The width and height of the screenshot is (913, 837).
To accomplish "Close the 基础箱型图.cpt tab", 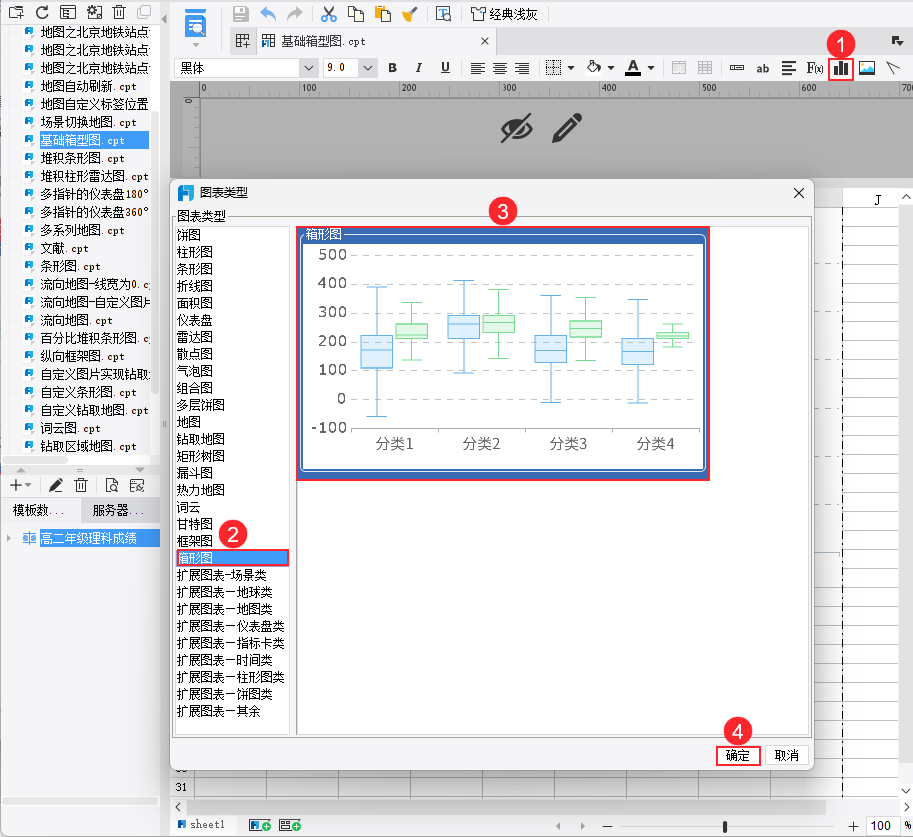I will coord(484,41).
